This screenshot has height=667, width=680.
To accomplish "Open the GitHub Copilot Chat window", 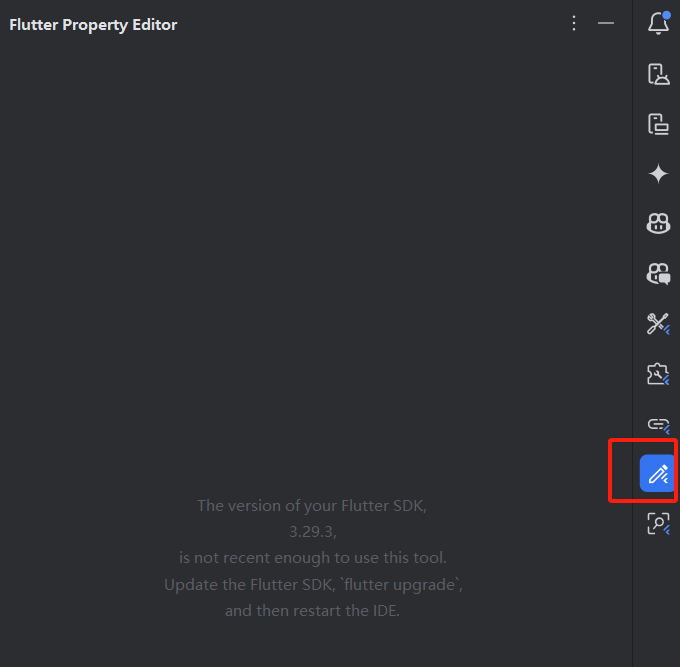I will point(658,274).
